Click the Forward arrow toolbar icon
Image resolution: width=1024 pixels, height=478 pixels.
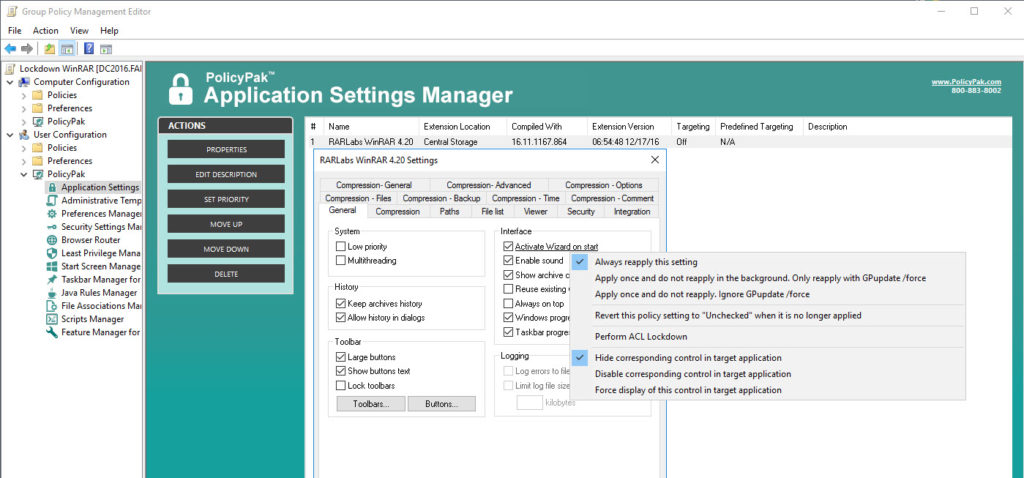tap(27, 49)
